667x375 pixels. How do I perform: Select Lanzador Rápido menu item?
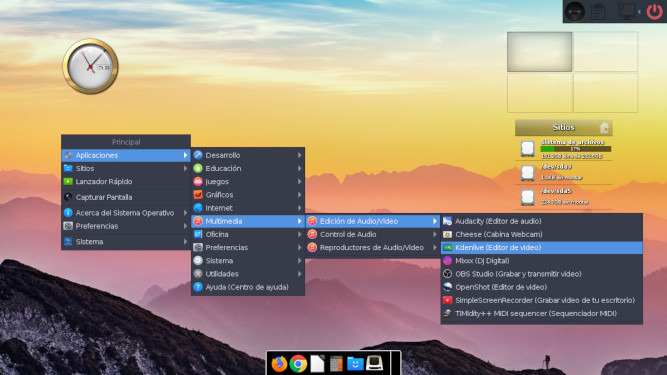pyautogui.click(x=126, y=182)
